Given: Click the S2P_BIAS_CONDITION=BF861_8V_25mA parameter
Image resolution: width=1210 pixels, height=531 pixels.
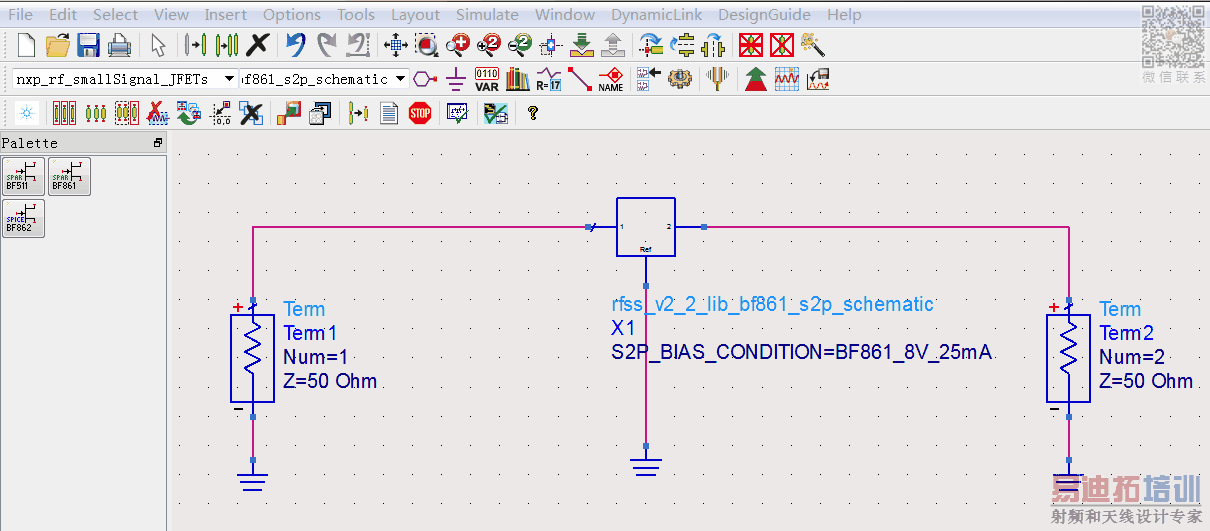Looking at the screenshot, I should [802, 352].
